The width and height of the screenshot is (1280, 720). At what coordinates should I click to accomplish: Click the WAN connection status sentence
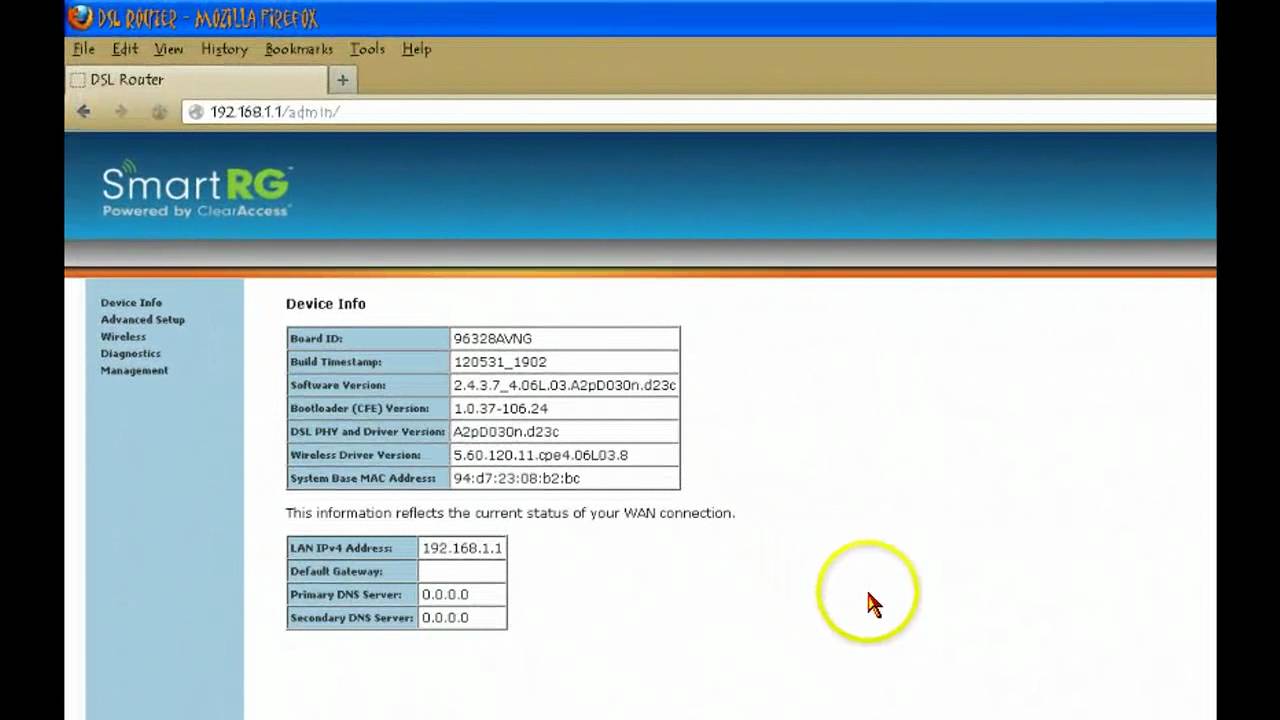pyautogui.click(x=510, y=513)
